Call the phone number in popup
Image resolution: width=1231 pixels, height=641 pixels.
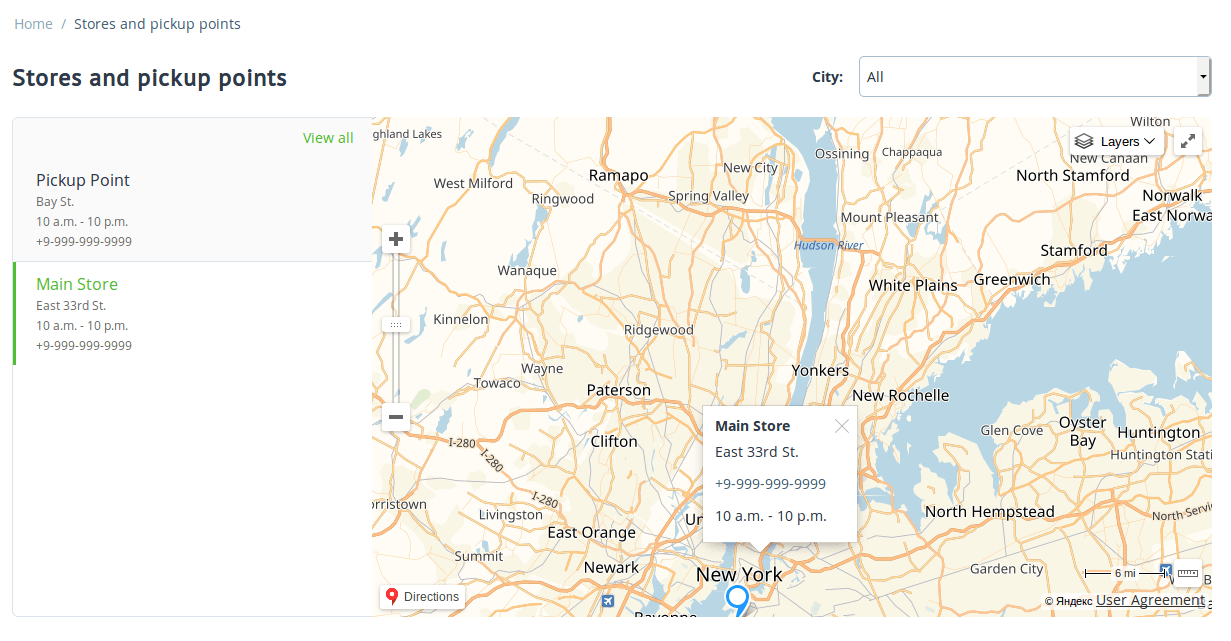770,484
